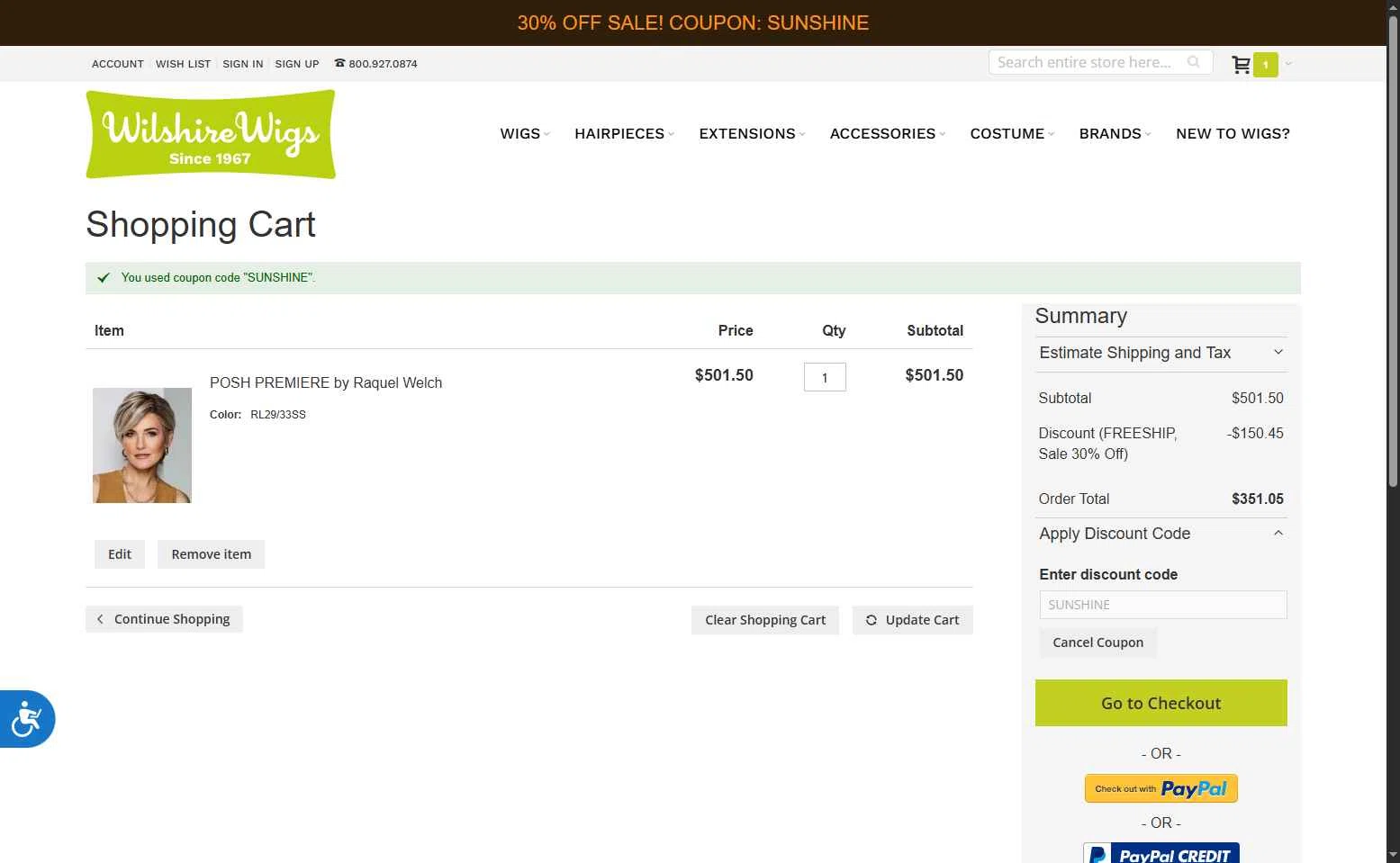Check out with PayPal button
This screenshot has height=863, width=1400.
coord(1161,788)
